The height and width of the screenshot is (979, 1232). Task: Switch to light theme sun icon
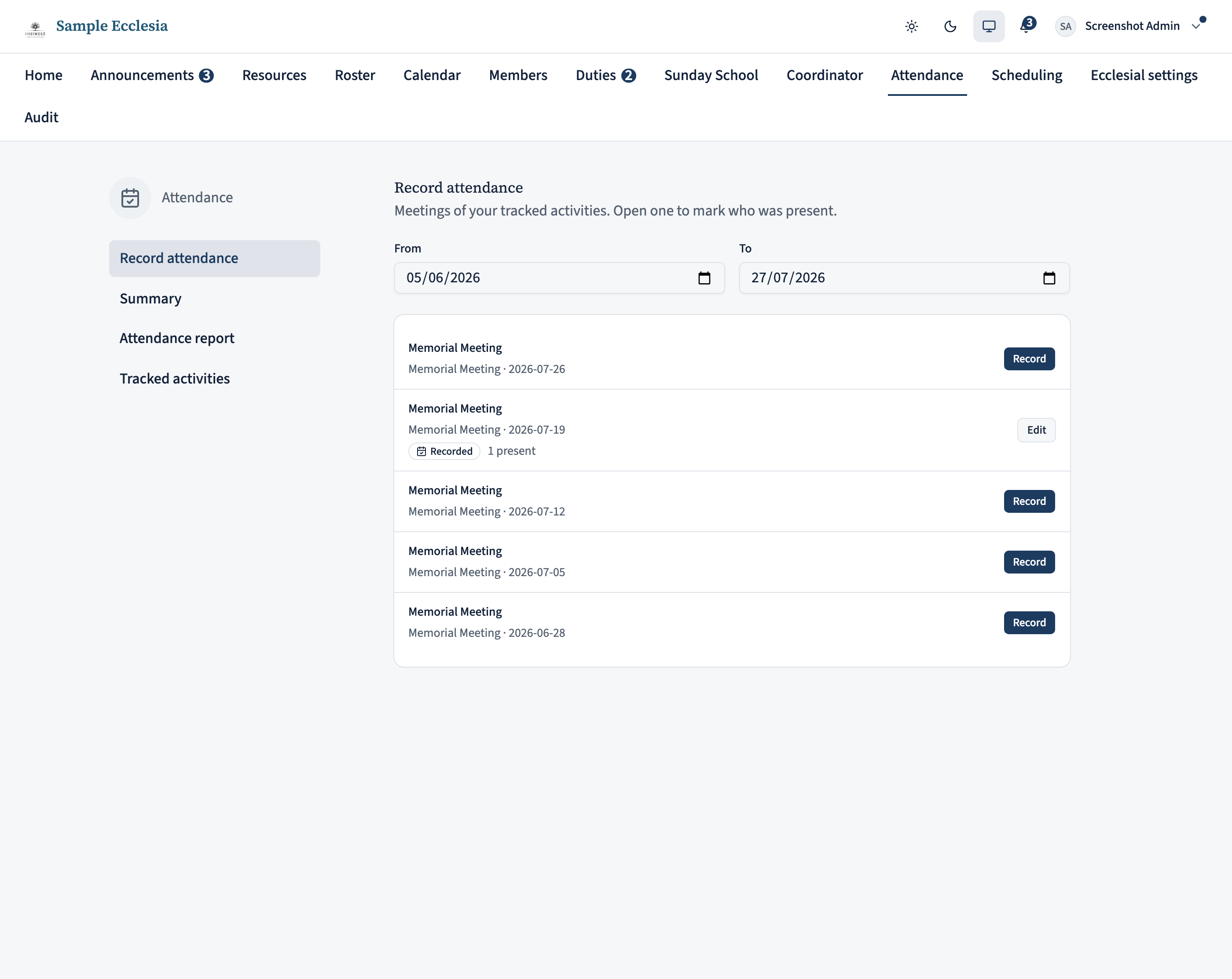coord(911,26)
